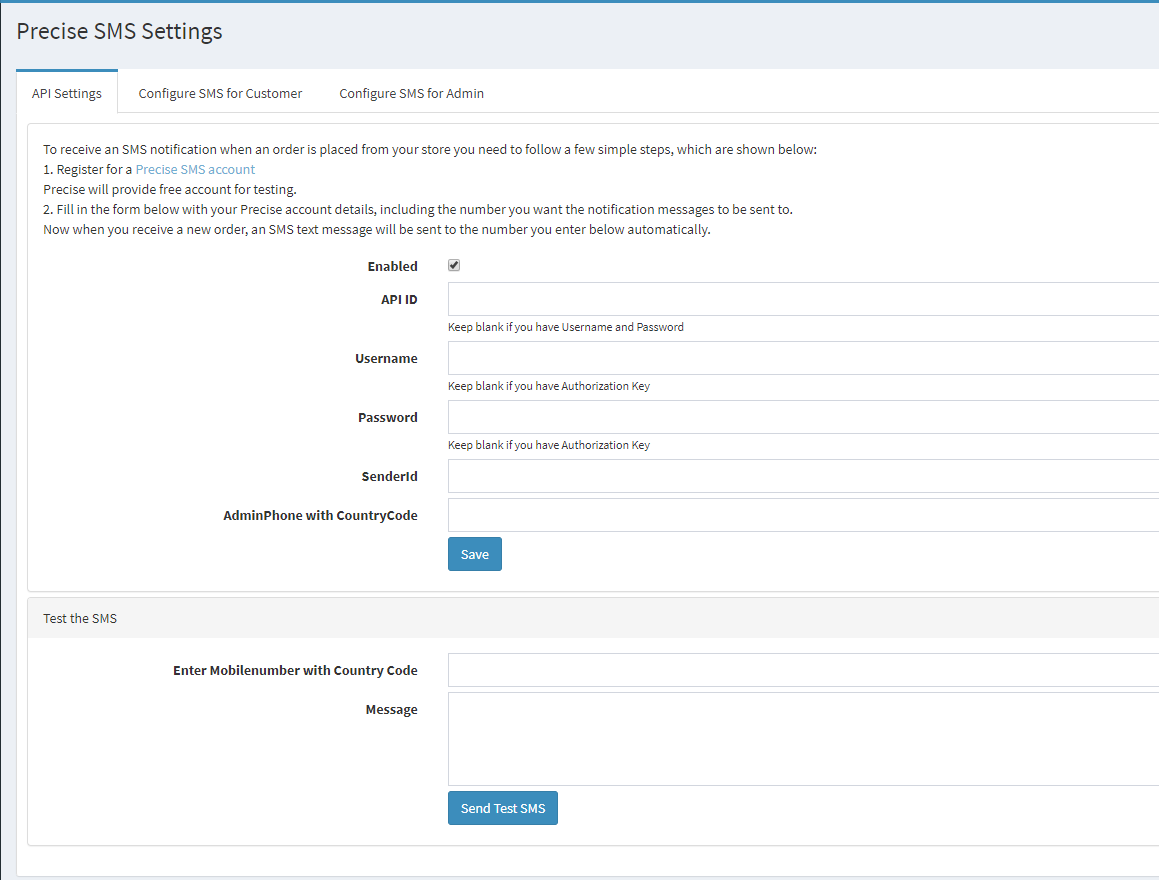Screen dimensions: 1159x880
Task: Switch to the API Settings tab
Action: (x=67, y=93)
